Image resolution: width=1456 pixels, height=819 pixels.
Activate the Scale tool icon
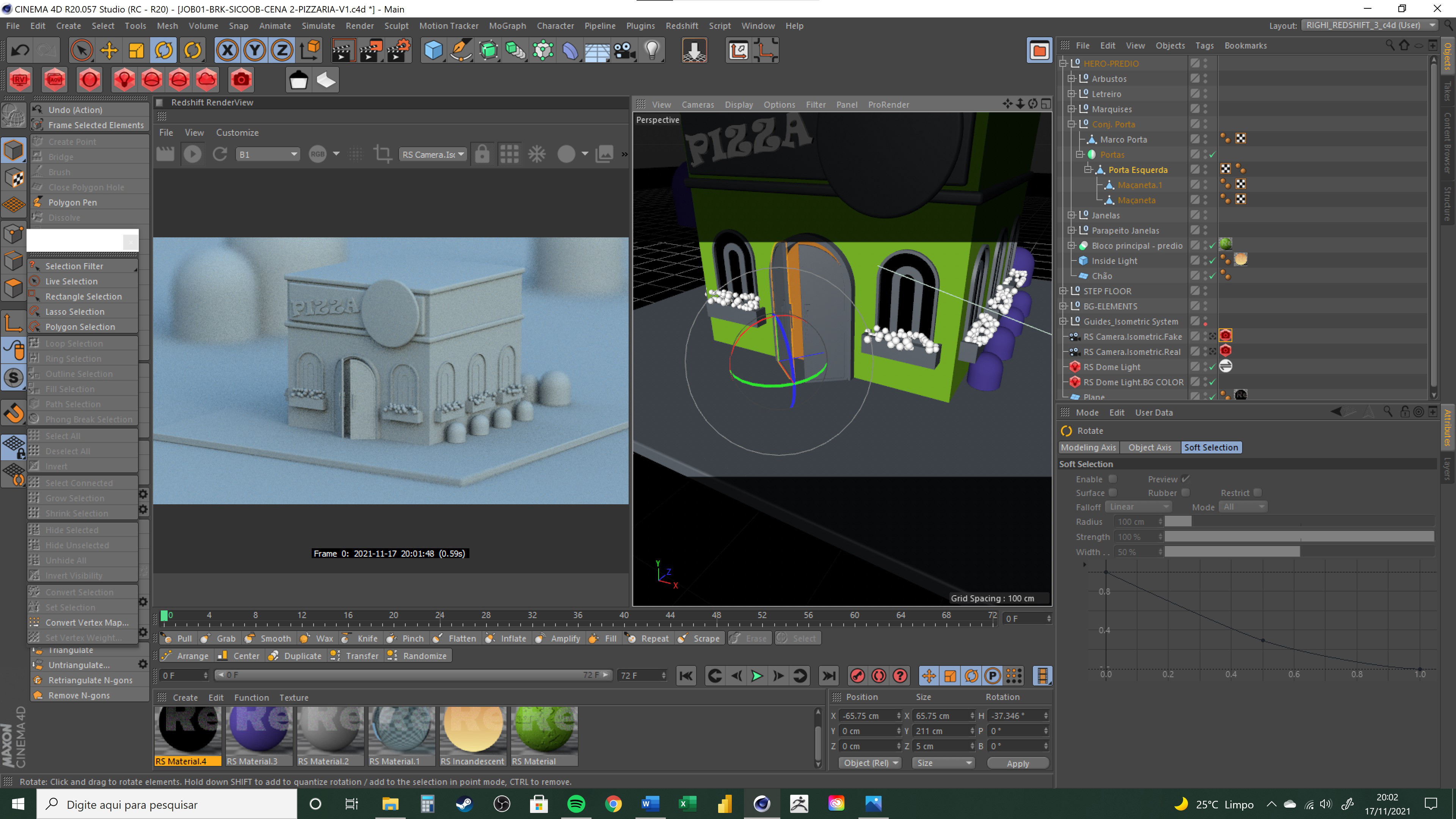coord(136,50)
